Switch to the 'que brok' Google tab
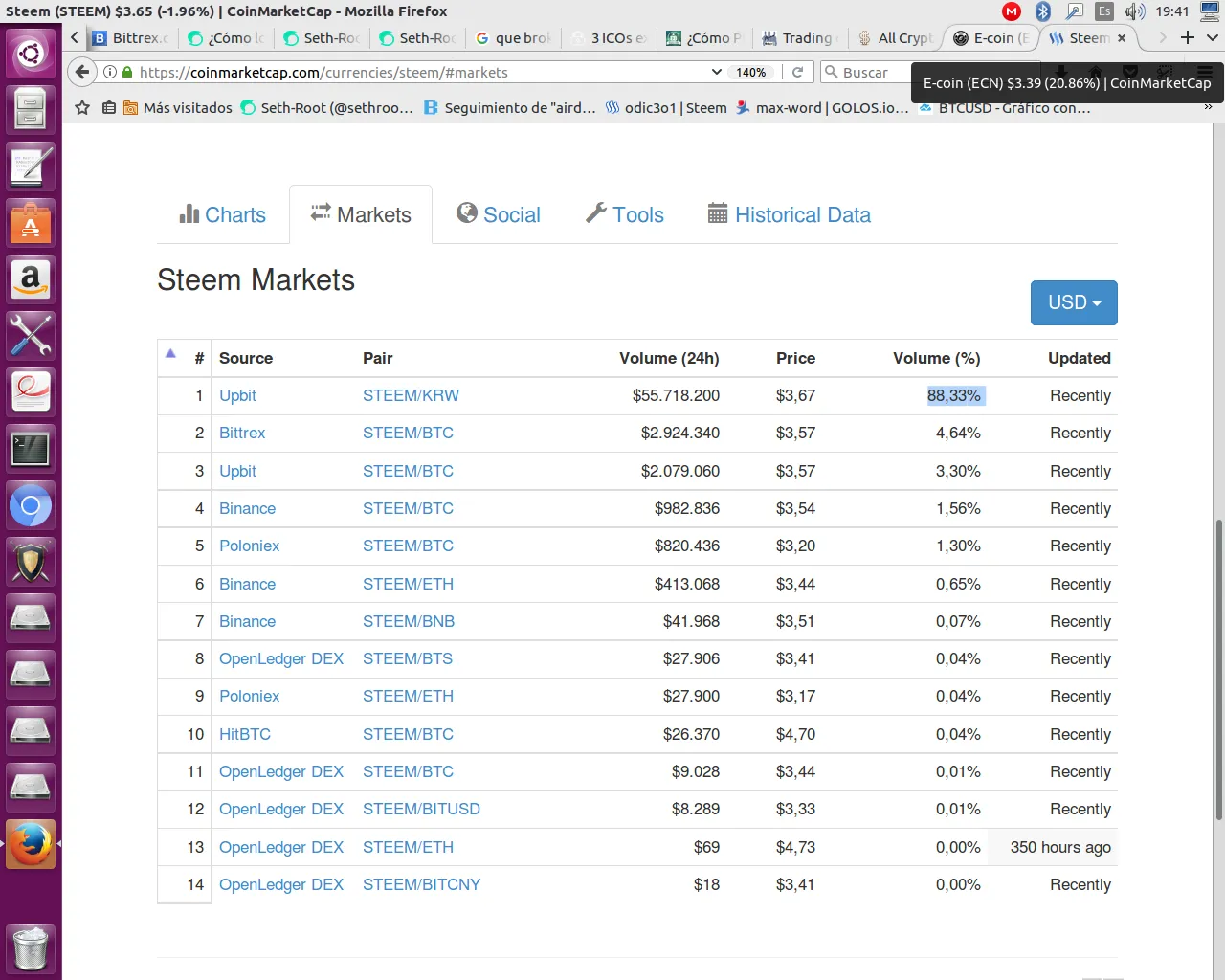The image size is (1225, 980). 513,38
